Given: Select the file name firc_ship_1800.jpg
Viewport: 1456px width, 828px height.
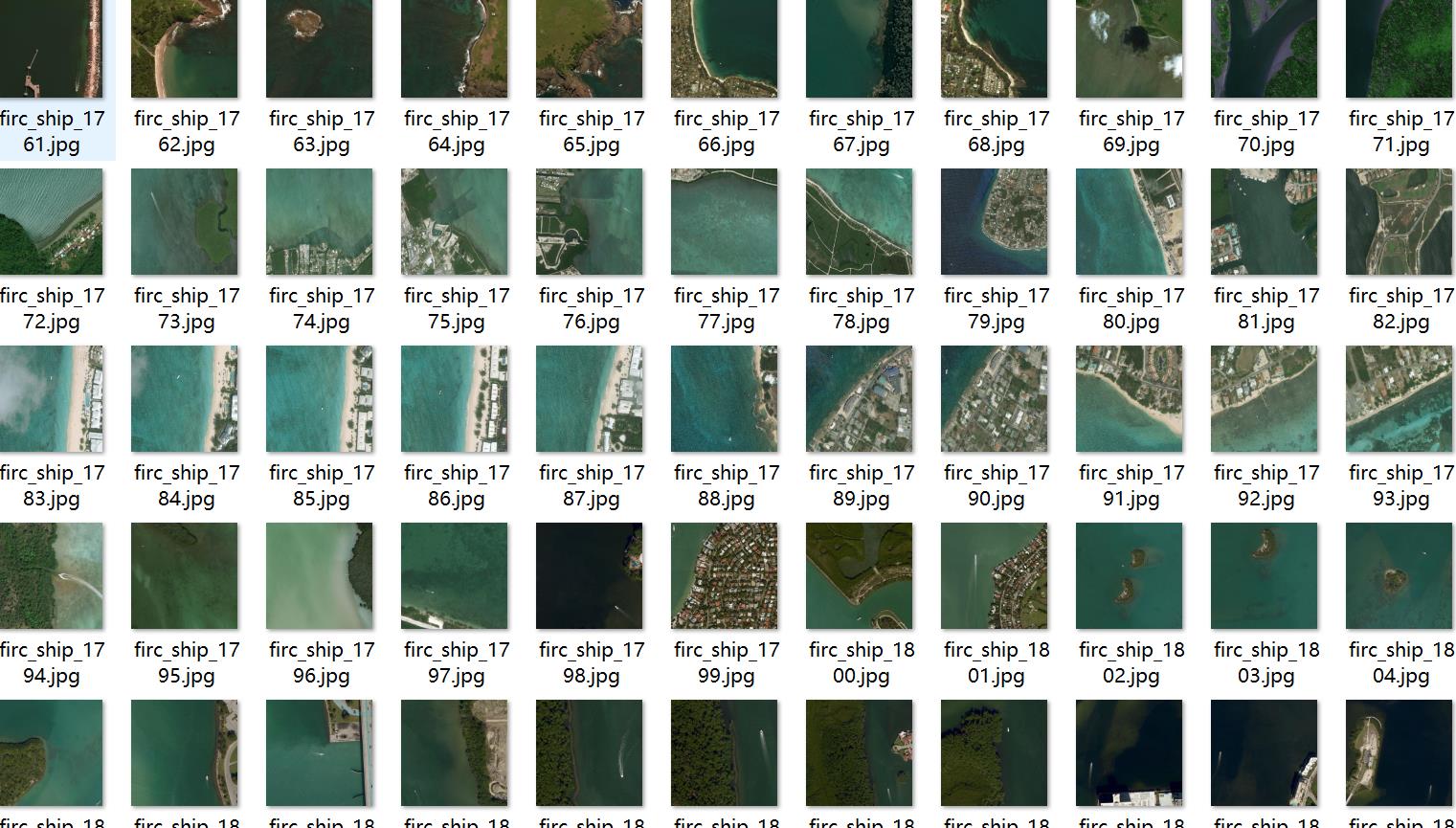Looking at the screenshot, I should [x=861, y=663].
